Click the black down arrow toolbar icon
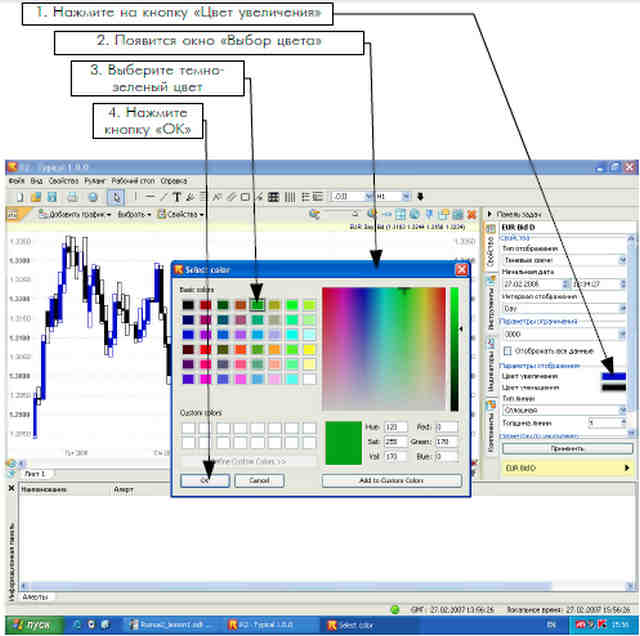Image resolution: width=640 pixels, height=636 pixels. pyautogui.click(x=420, y=197)
